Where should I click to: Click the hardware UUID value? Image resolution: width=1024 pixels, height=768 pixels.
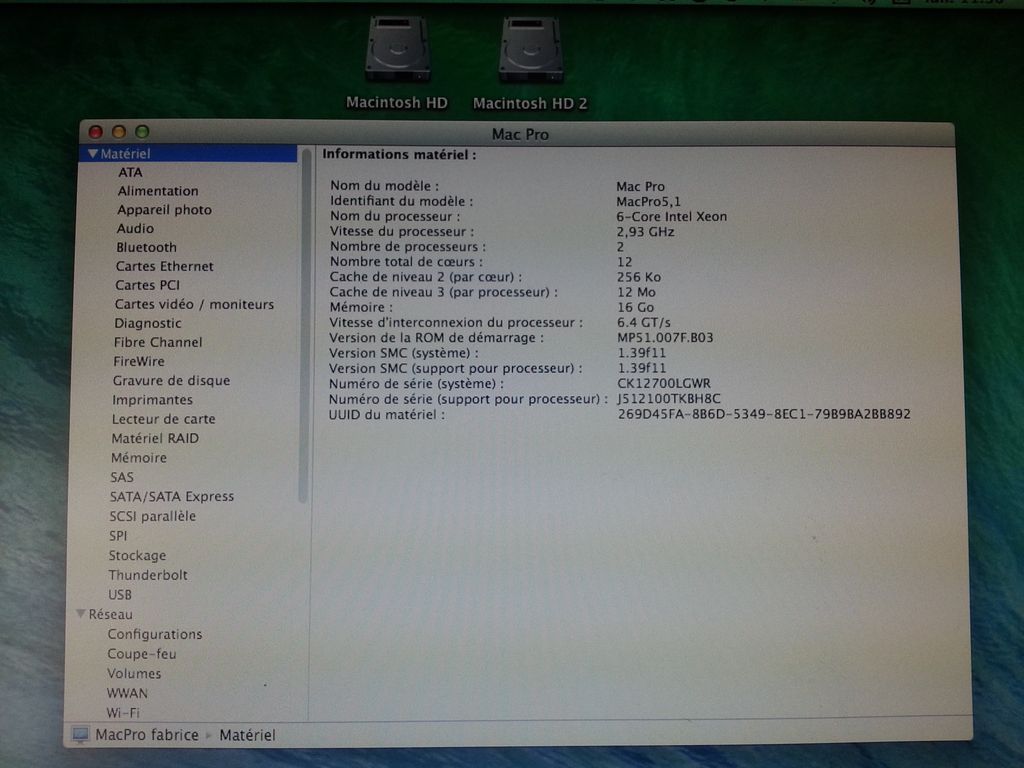tap(763, 414)
